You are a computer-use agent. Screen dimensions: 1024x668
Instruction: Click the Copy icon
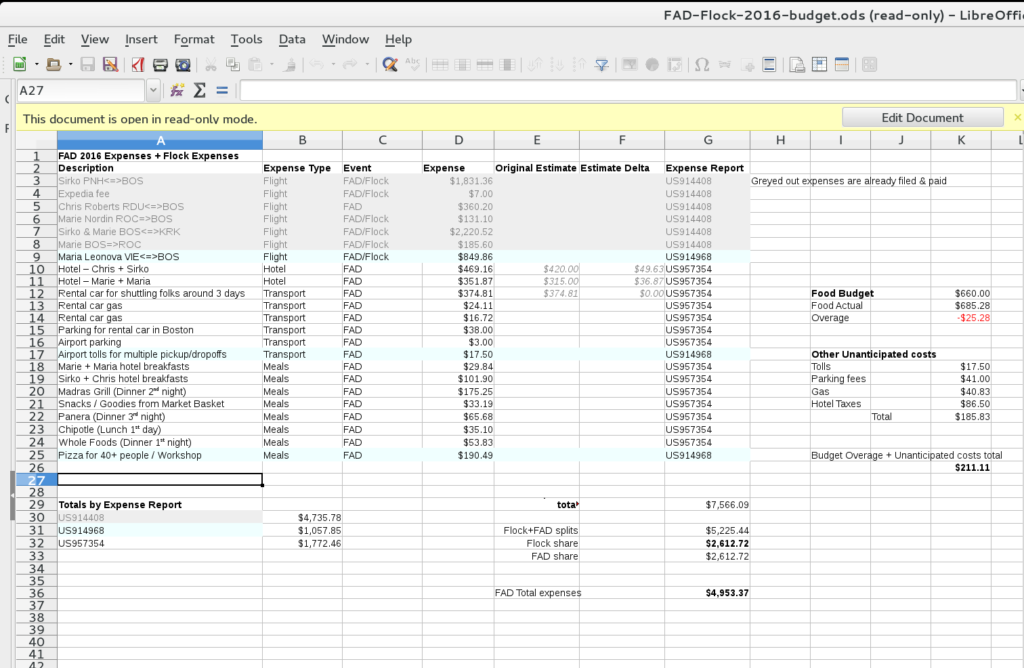coord(232,65)
